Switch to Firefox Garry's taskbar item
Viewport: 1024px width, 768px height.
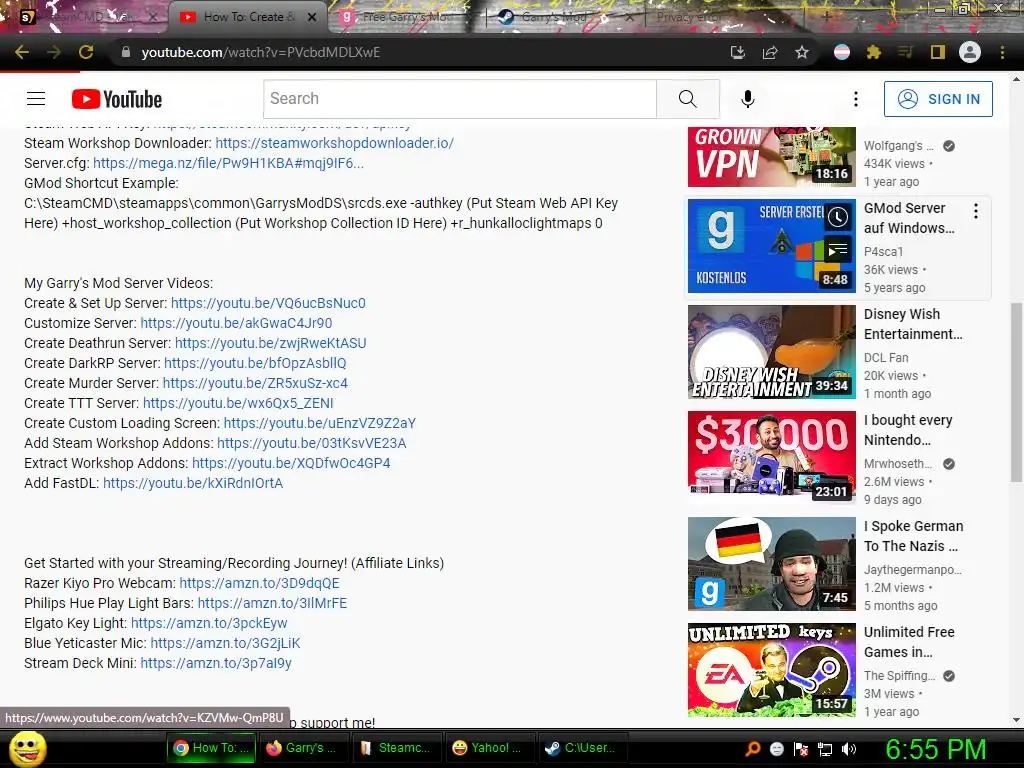[303, 748]
